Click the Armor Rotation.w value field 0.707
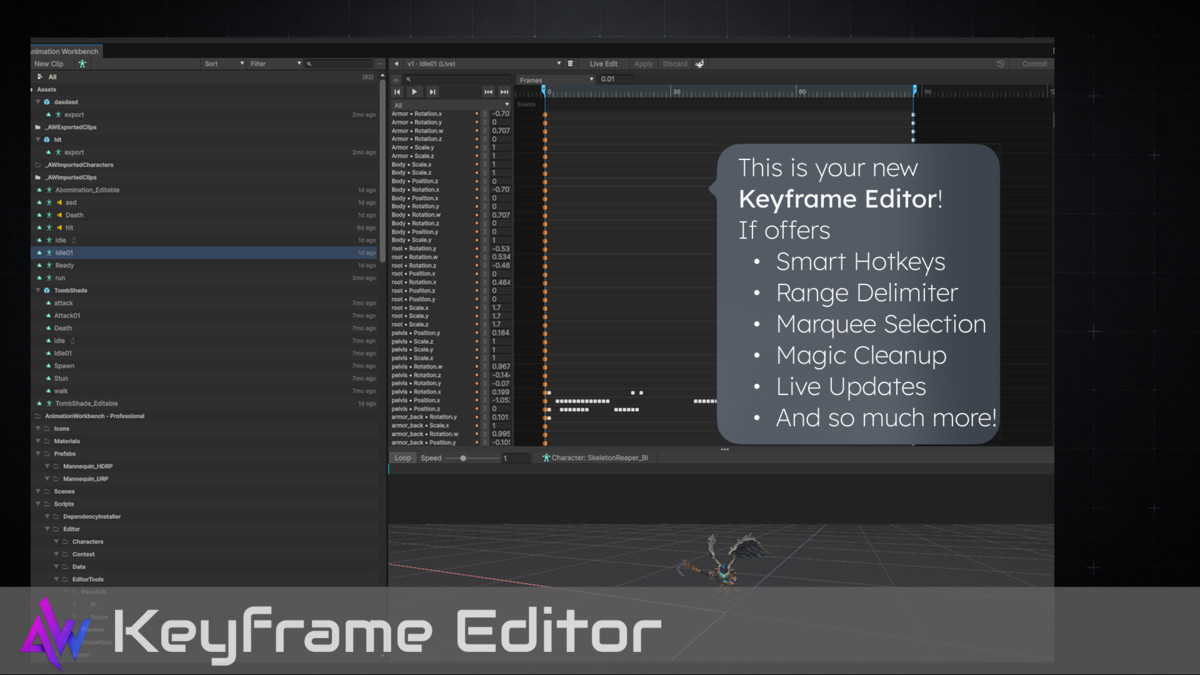 pyautogui.click(x=501, y=130)
